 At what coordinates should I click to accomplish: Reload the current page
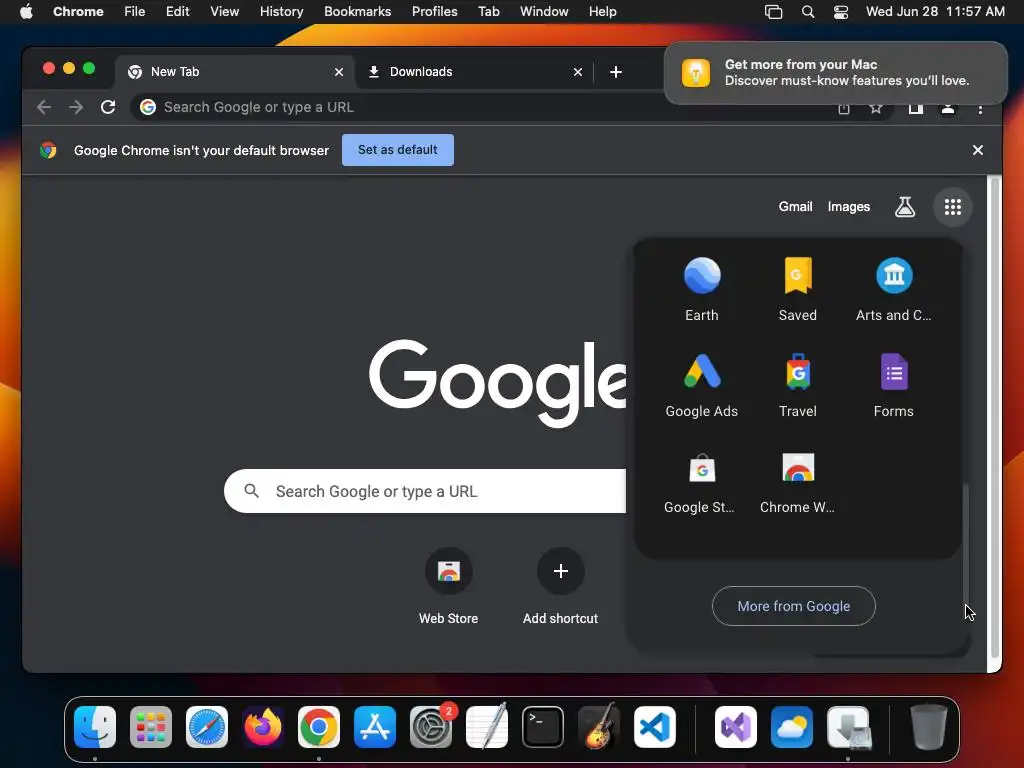click(x=108, y=107)
